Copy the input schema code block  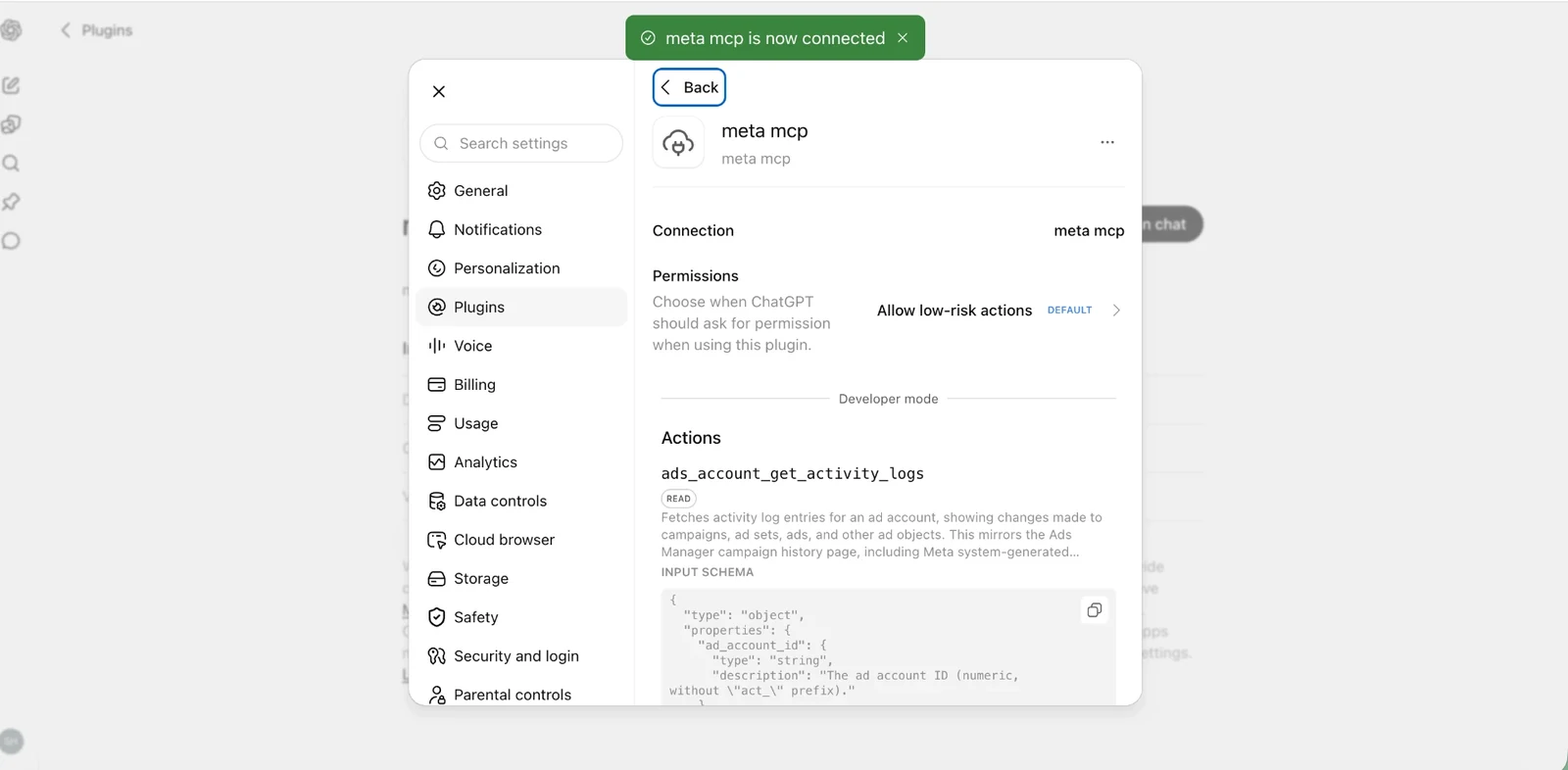point(1095,610)
